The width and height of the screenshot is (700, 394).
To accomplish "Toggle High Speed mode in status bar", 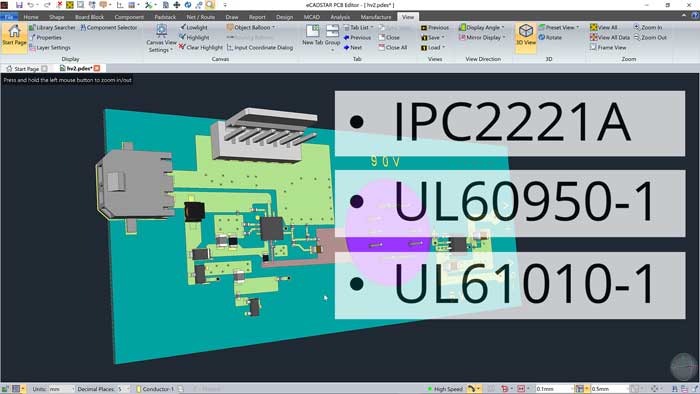I will click(445, 389).
